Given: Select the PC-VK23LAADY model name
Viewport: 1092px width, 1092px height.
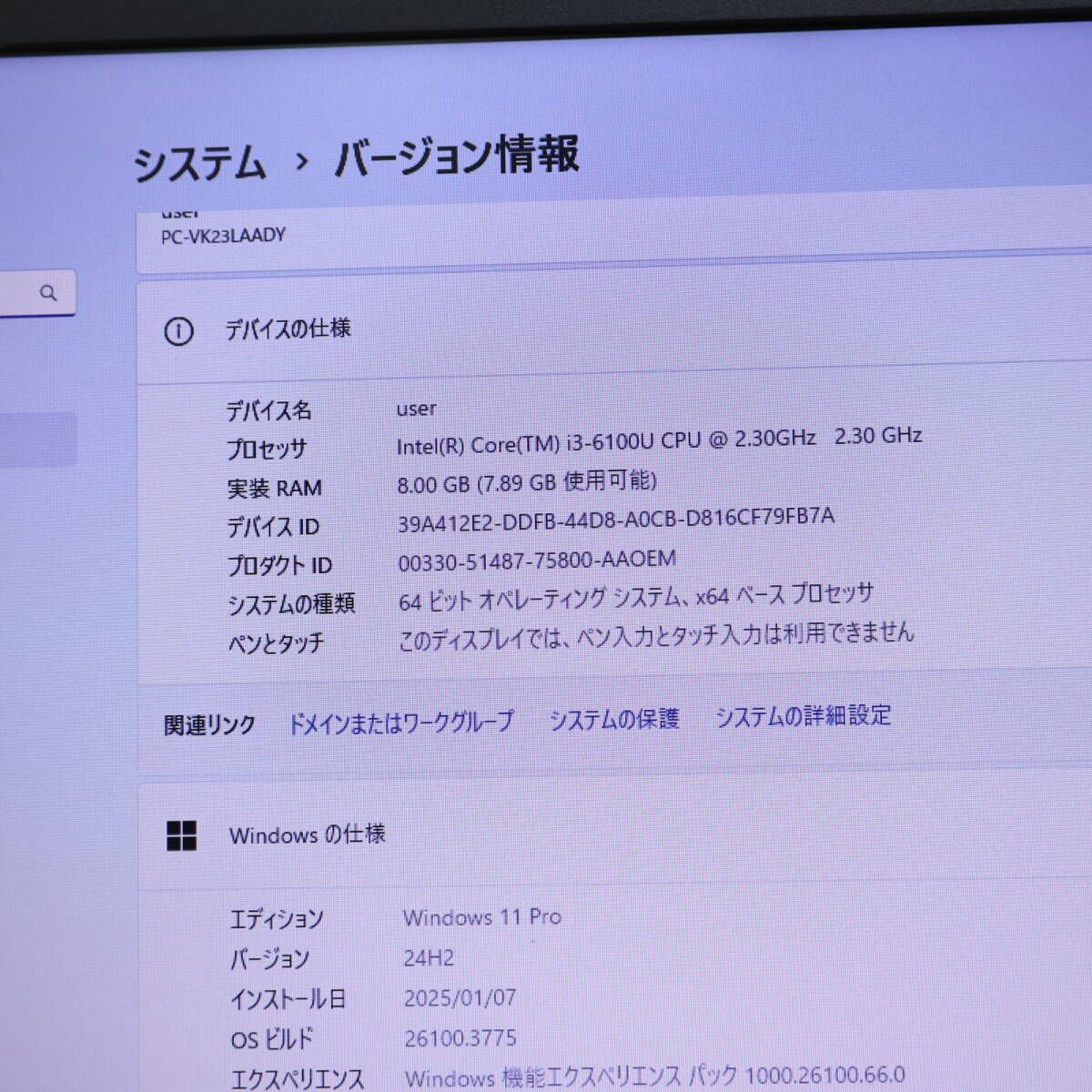Looking at the screenshot, I should pyautogui.click(x=223, y=236).
